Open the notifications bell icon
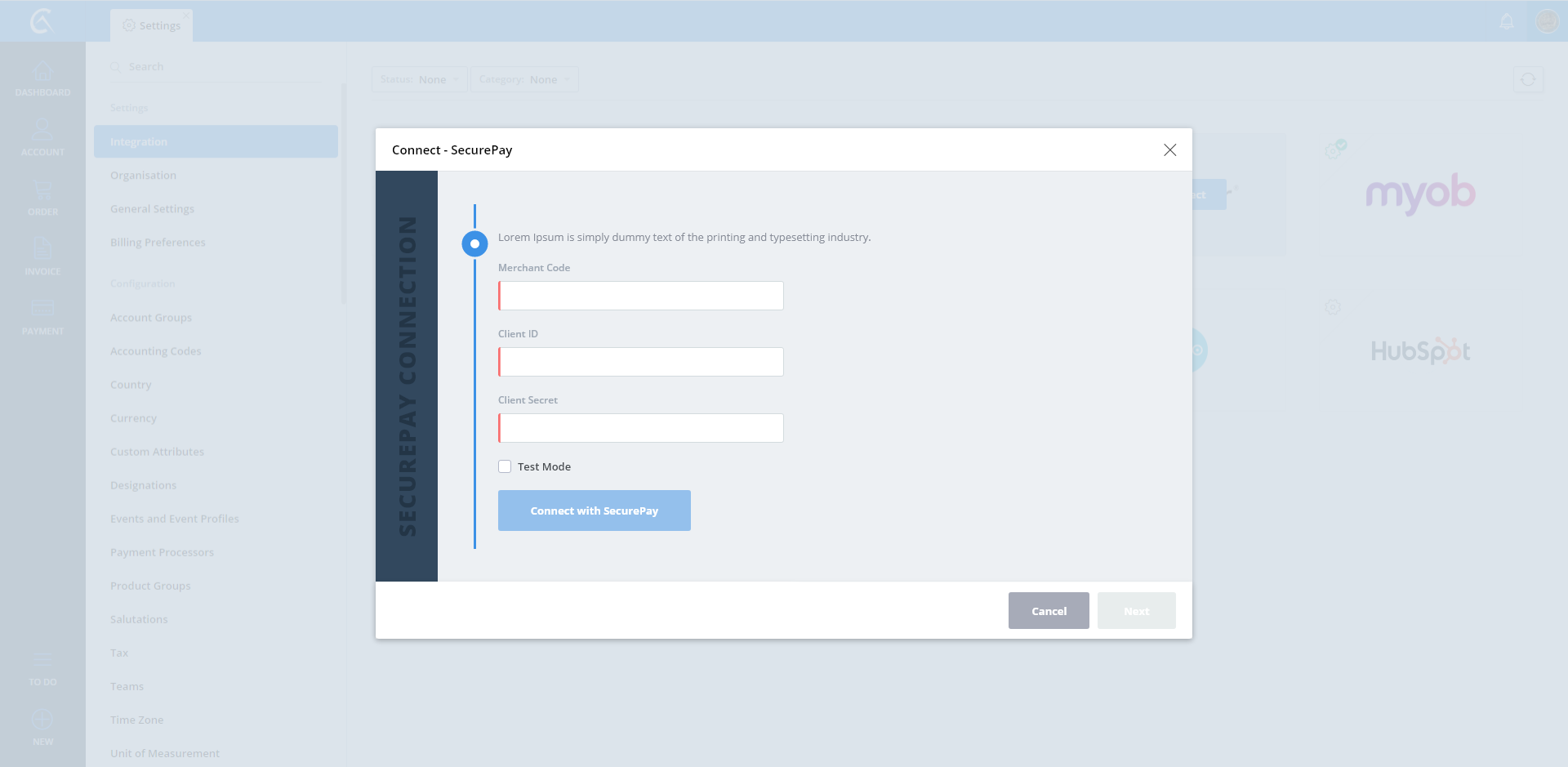 coord(1507,21)
